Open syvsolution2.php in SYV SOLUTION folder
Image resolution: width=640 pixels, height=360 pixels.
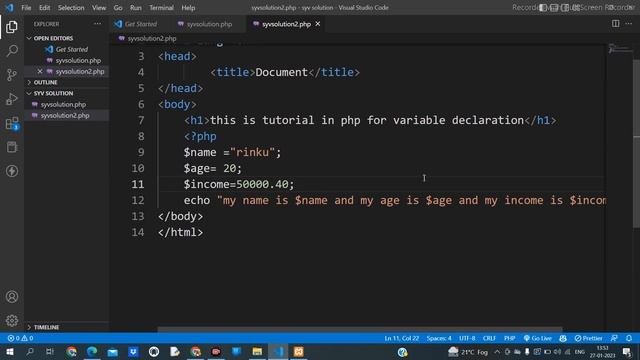(64, 116)
